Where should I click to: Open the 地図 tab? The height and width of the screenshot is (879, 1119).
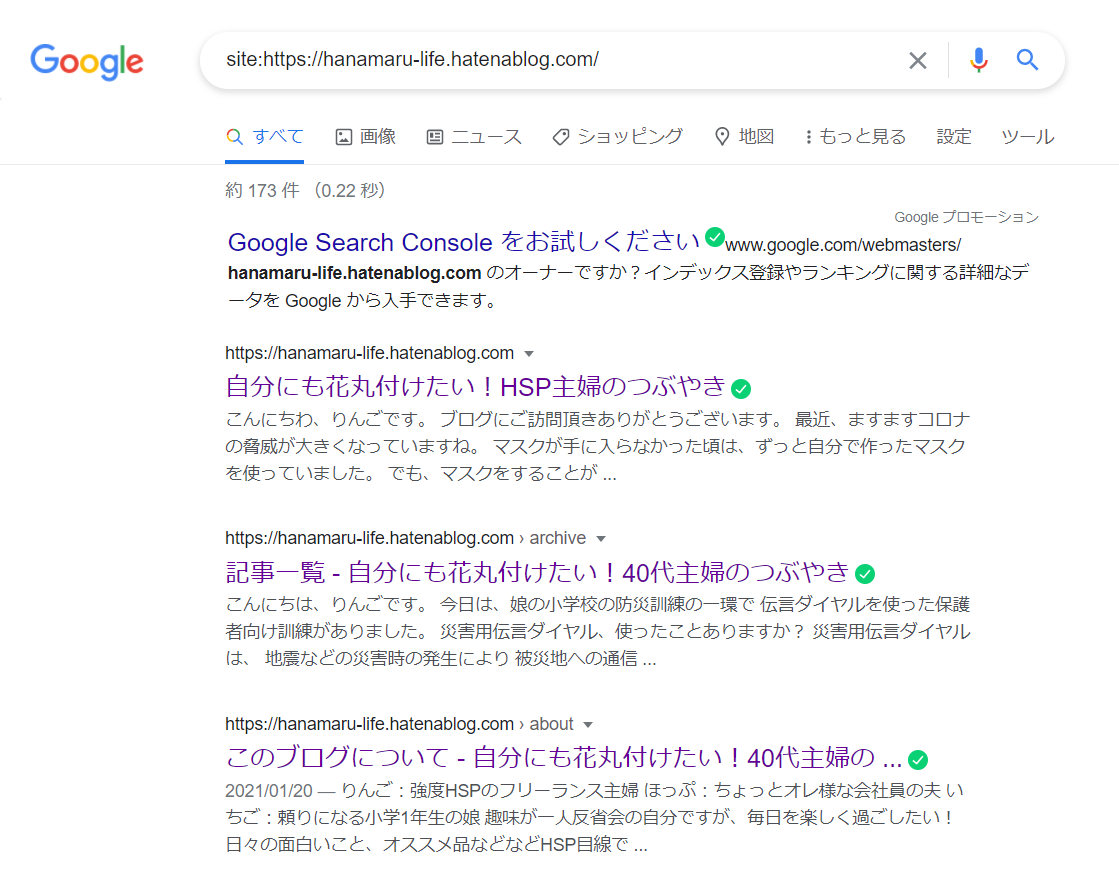(744, 136)
